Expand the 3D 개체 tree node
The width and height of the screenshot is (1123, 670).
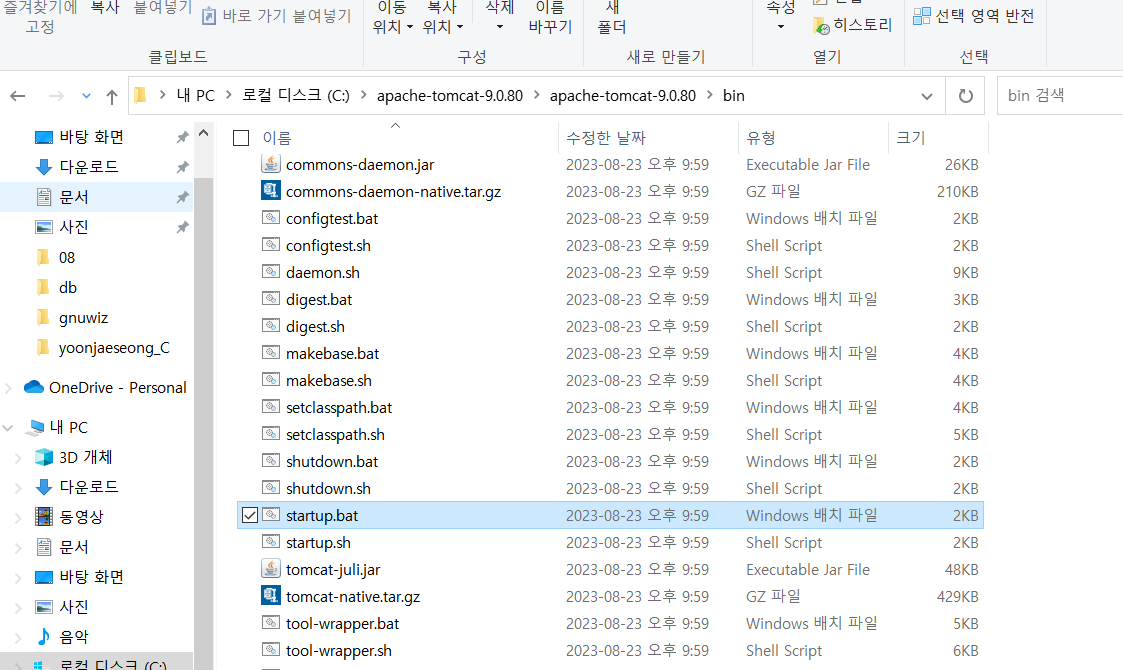[18, 457]
